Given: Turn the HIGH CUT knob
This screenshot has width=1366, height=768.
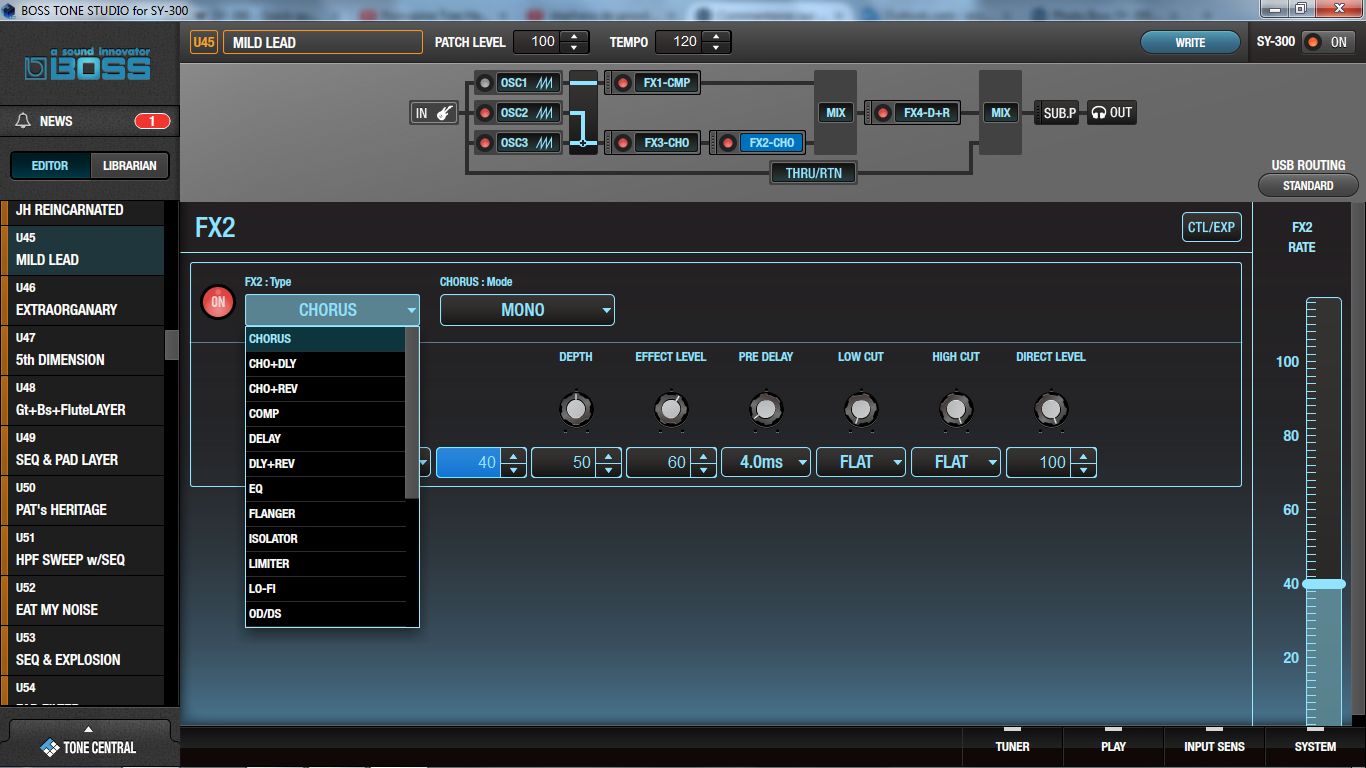Looking at the screenshot, I should 955,409.
